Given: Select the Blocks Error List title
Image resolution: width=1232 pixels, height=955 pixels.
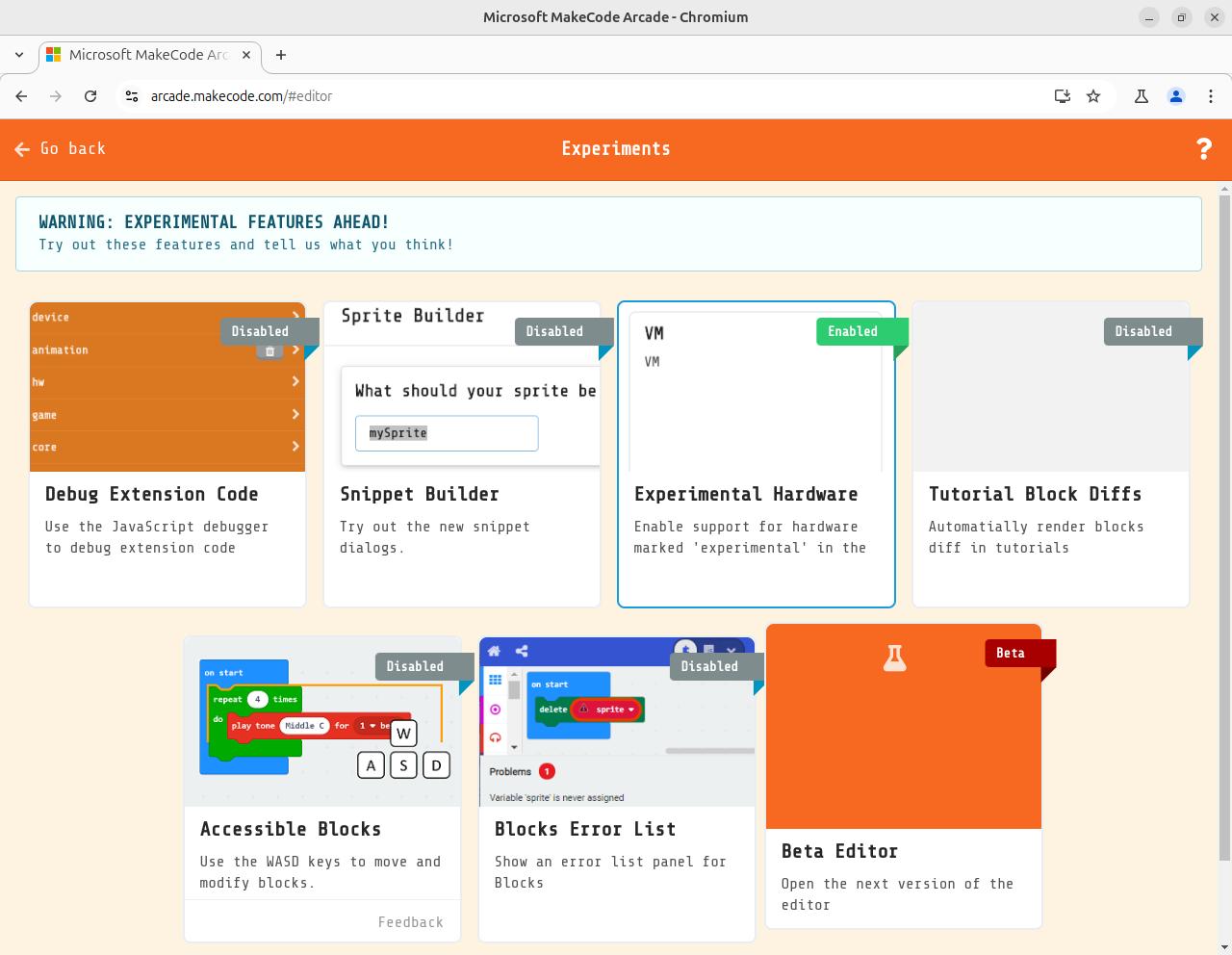Looking at the screenshot, I should [585, 829].
